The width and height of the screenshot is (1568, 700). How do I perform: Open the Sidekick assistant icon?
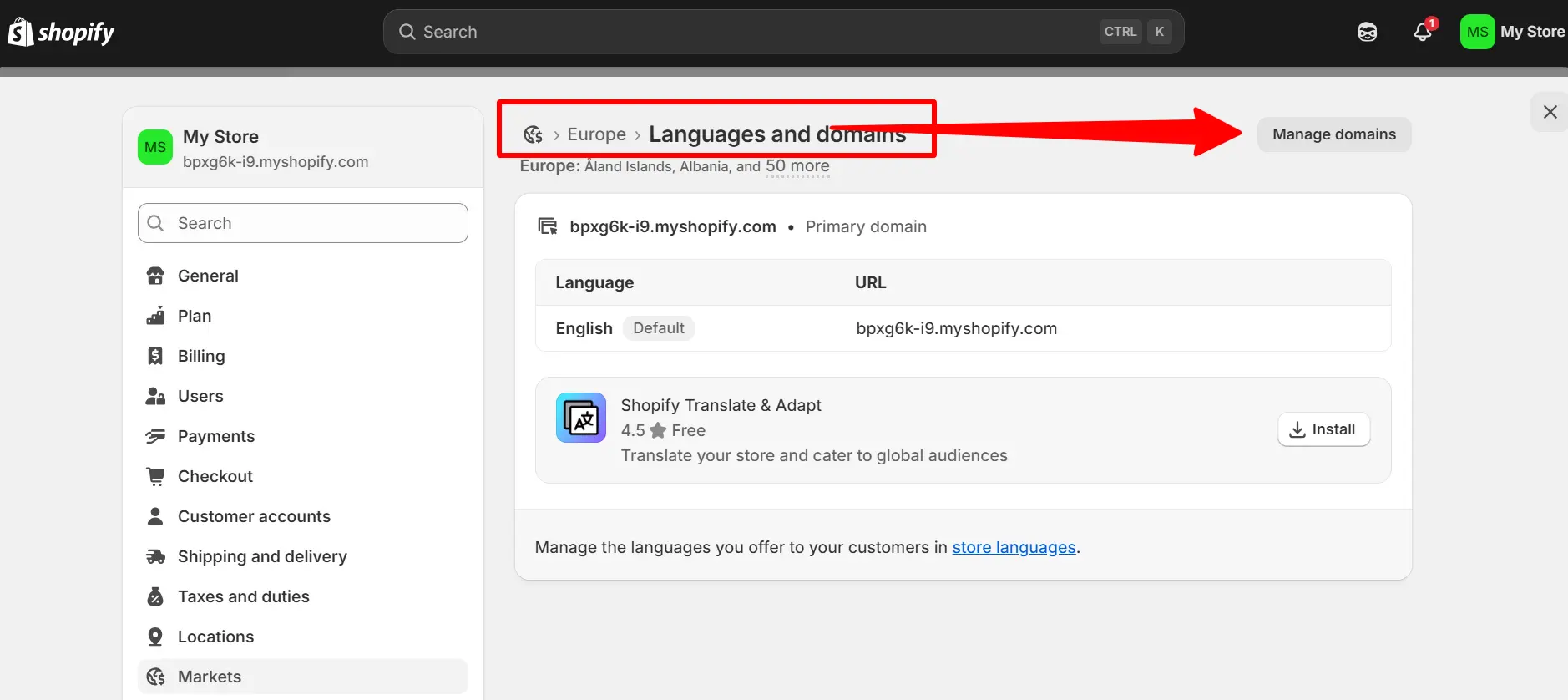pos(1368,32)
